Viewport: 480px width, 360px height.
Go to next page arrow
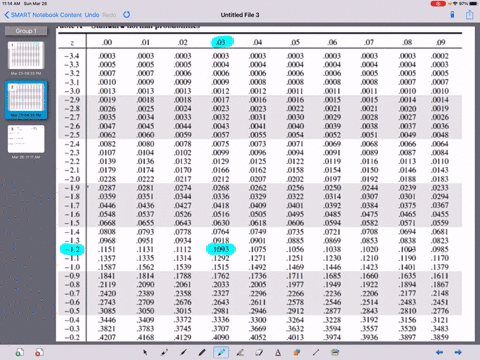click(x=458, y=352)
